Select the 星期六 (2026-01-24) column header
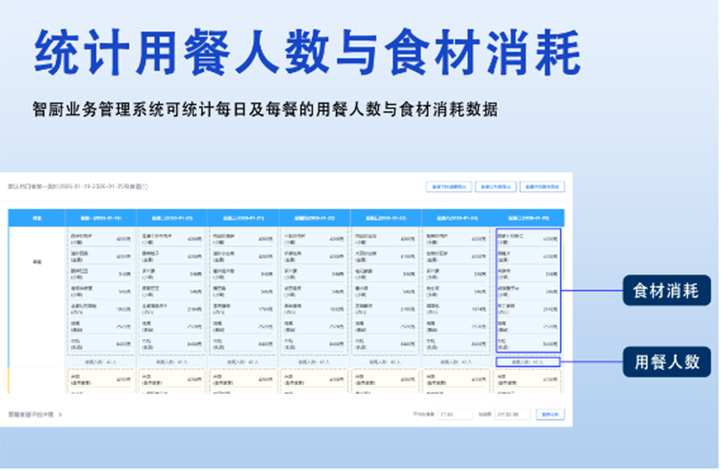Screen dimensions: 721x471 coord(457,218)
